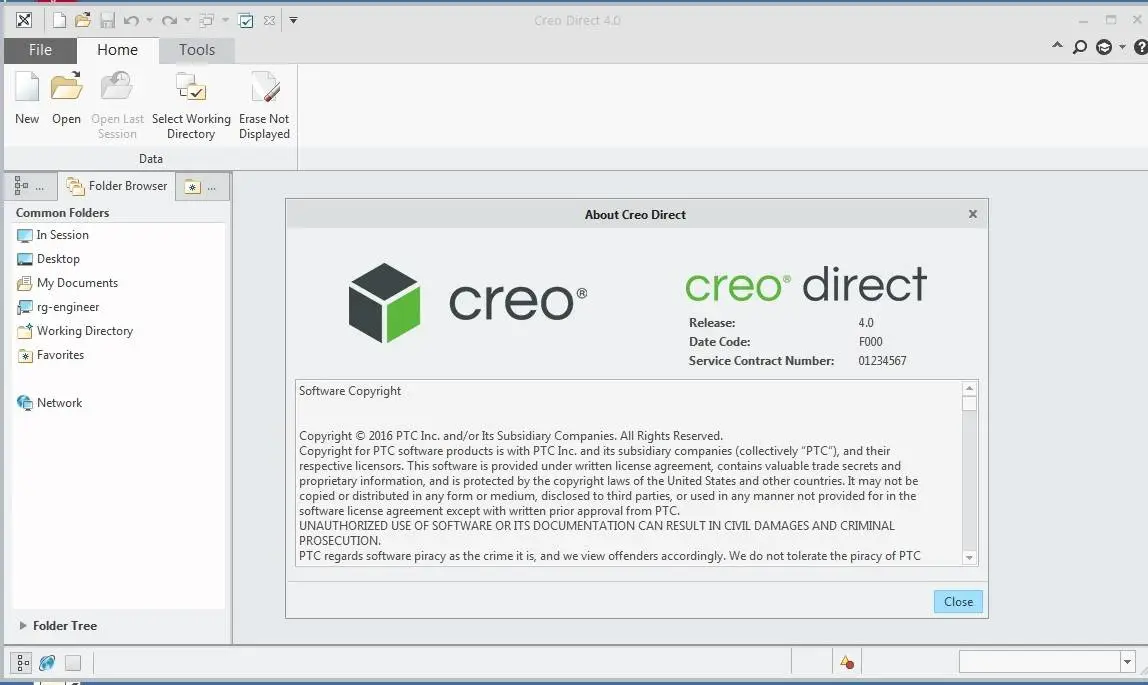The width and height of the screenshot is (1148, 685).
Task: Click the PTC Learning Connector icon
Action: pos(1104,48)
